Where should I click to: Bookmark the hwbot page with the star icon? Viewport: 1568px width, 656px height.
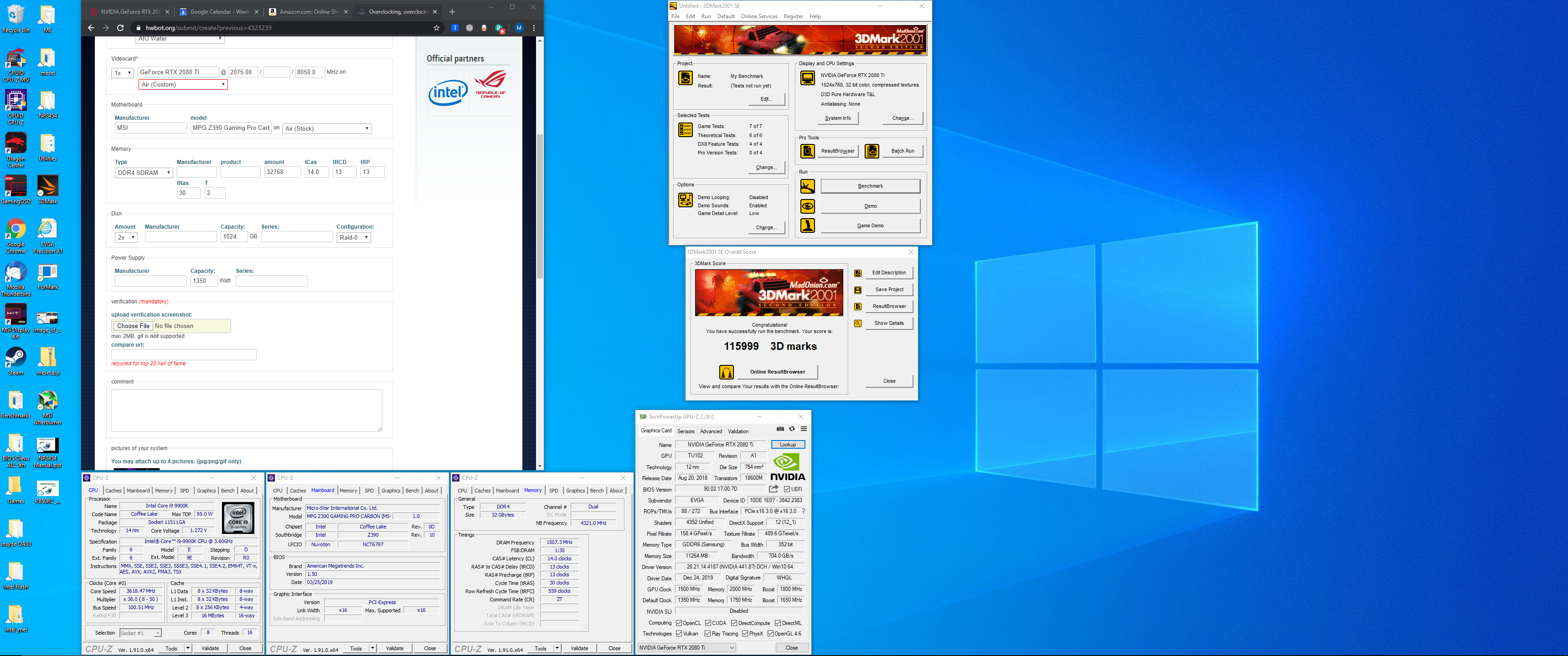point(436,28)
